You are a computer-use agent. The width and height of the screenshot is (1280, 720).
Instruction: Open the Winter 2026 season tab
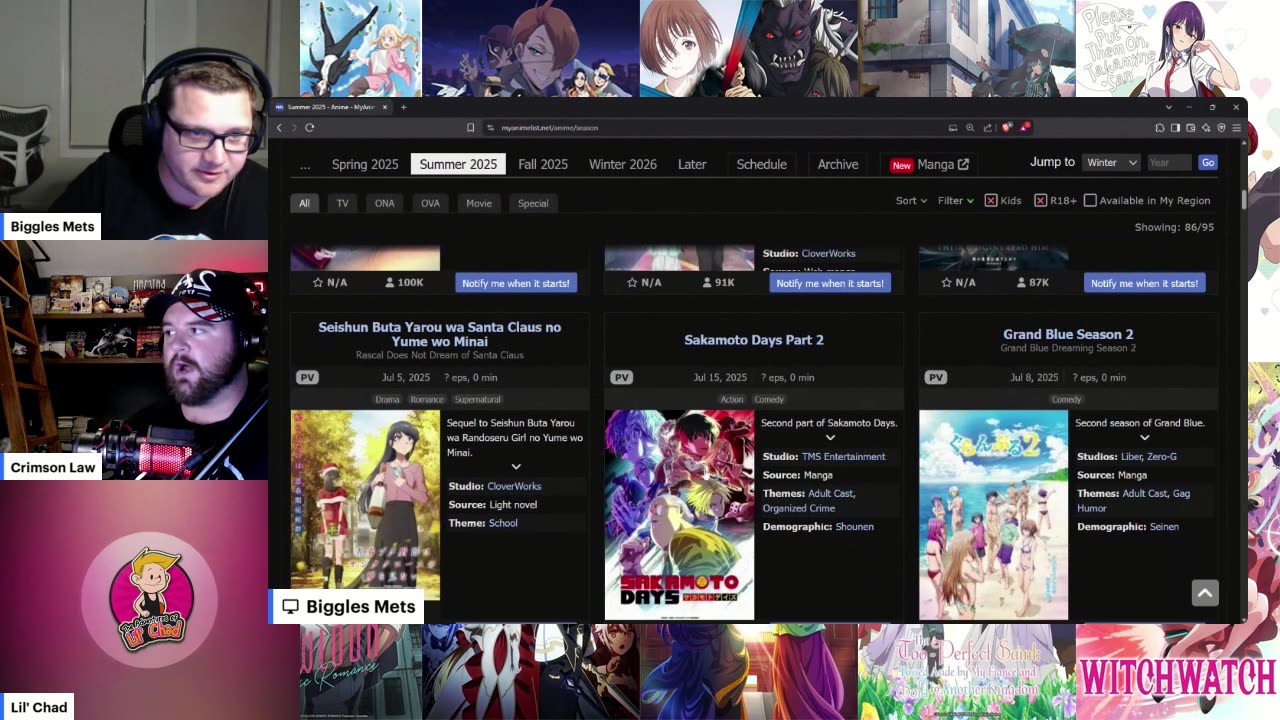click(622, 164)
